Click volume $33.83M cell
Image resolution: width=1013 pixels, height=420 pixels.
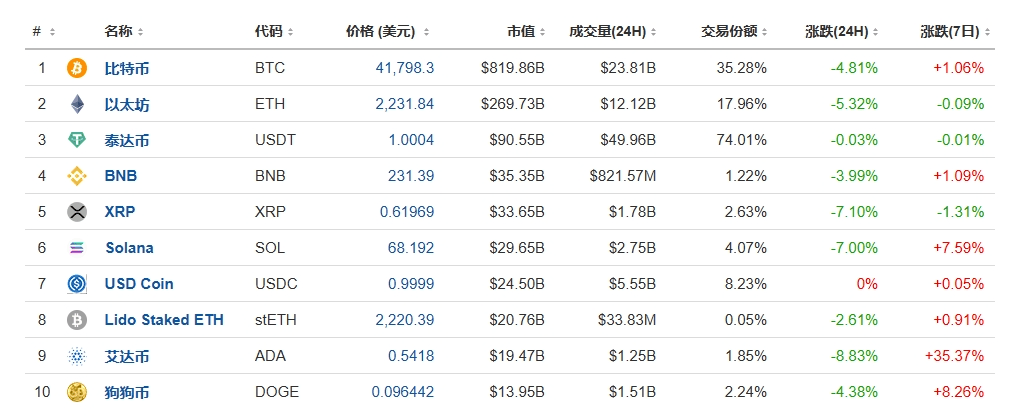pos(628,320)
